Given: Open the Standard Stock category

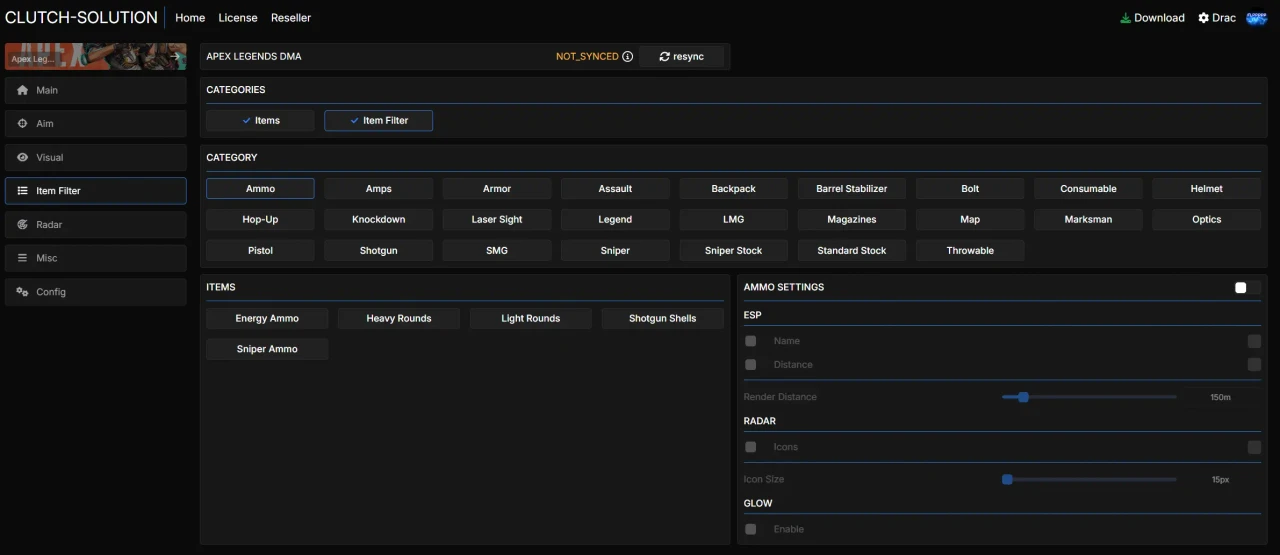Looking at the screenshot, I should point(852,251).
